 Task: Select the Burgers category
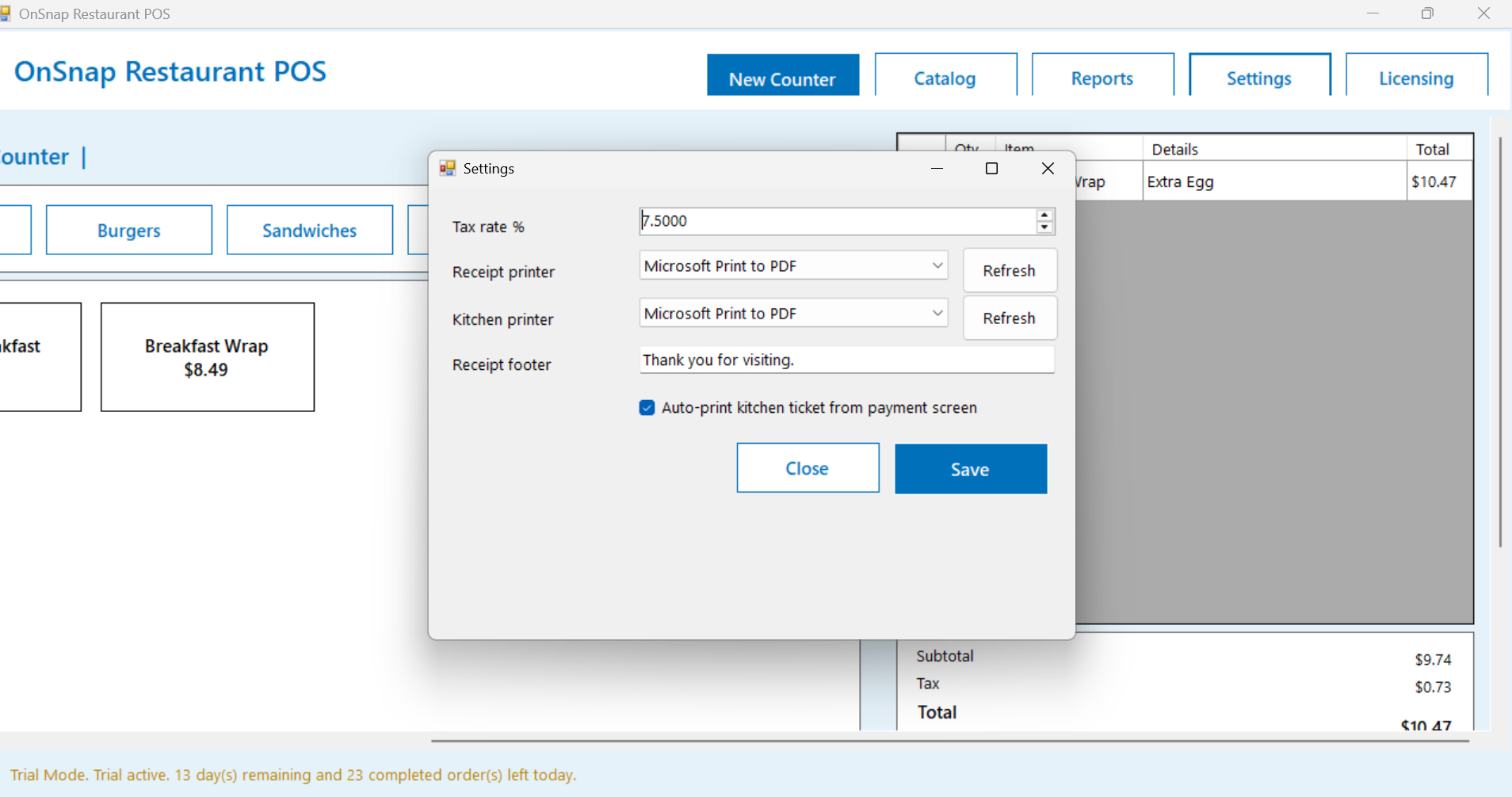pyautogui.click(x=128, y=230)
